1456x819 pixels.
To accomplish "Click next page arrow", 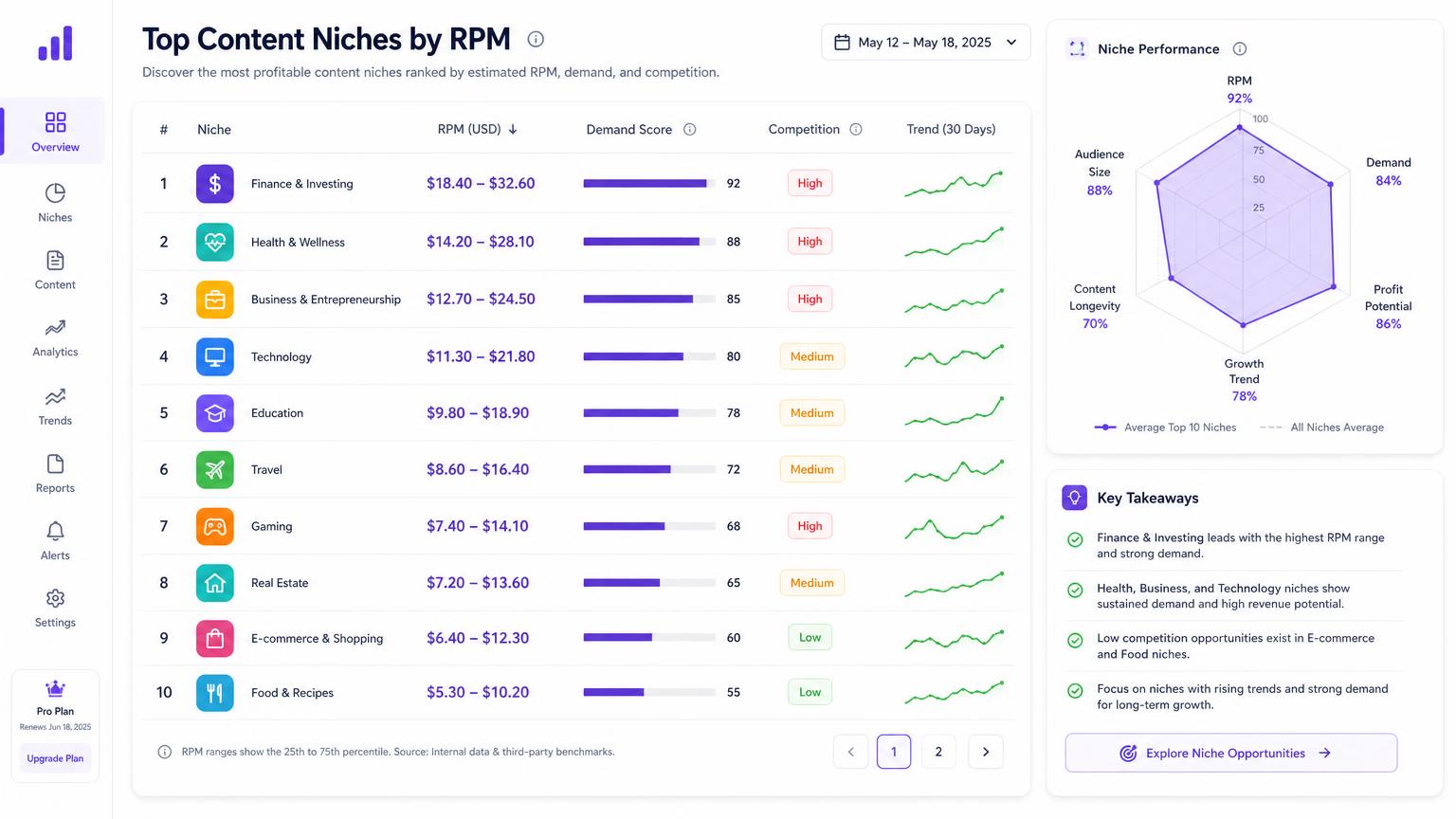I will tap(986, 752).
